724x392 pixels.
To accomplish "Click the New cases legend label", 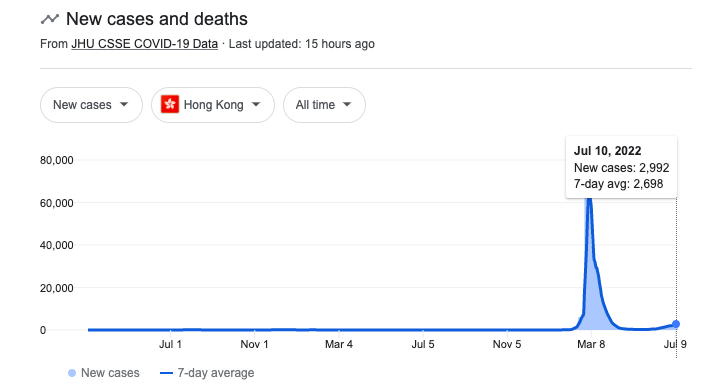I will coord(110,373).
